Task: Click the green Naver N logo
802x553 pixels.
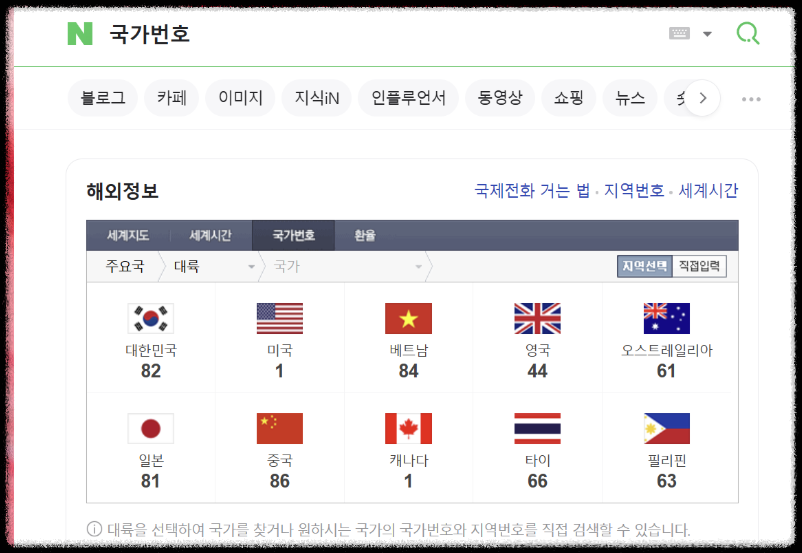Action: (80, 33)
